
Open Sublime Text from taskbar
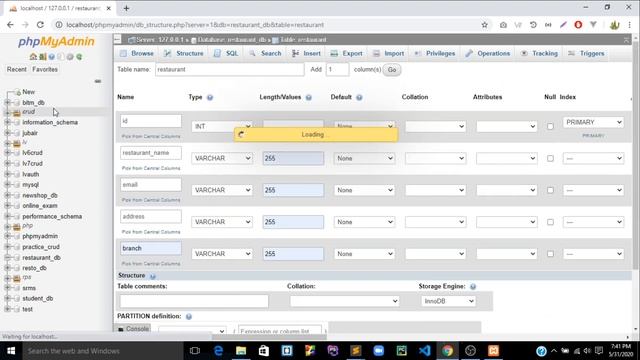point(356,351)
